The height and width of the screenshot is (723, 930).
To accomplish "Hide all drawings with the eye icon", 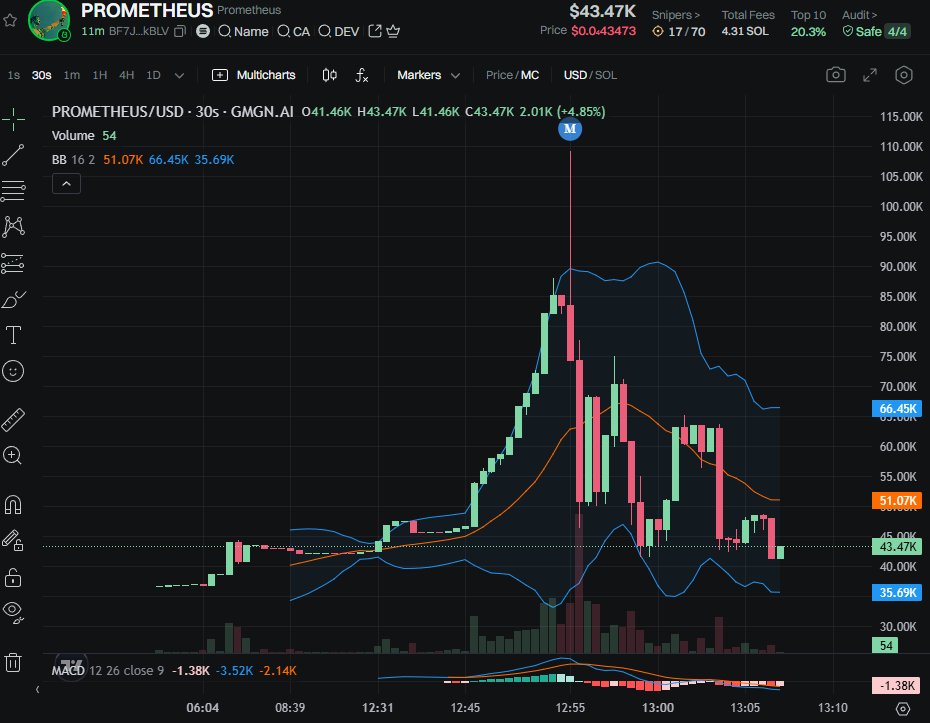I will [13, 611].
